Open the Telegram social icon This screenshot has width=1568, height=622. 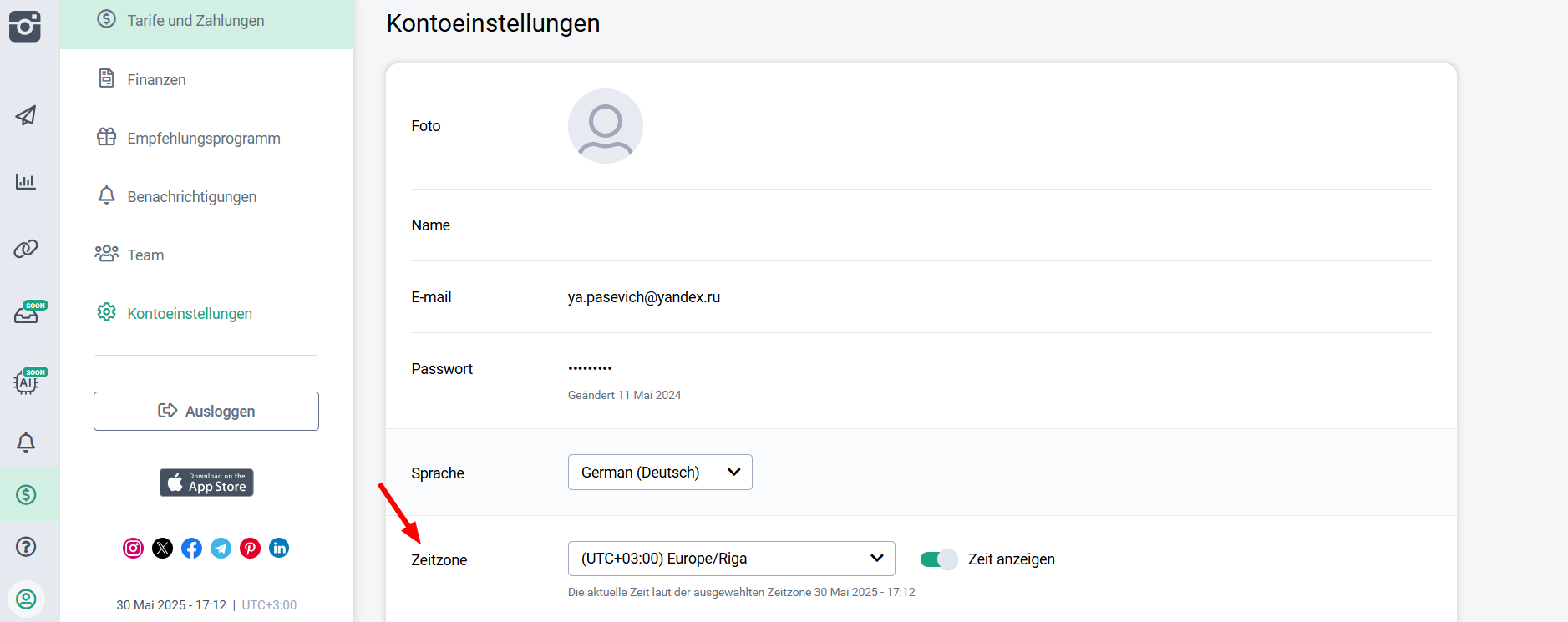[221, 548]
